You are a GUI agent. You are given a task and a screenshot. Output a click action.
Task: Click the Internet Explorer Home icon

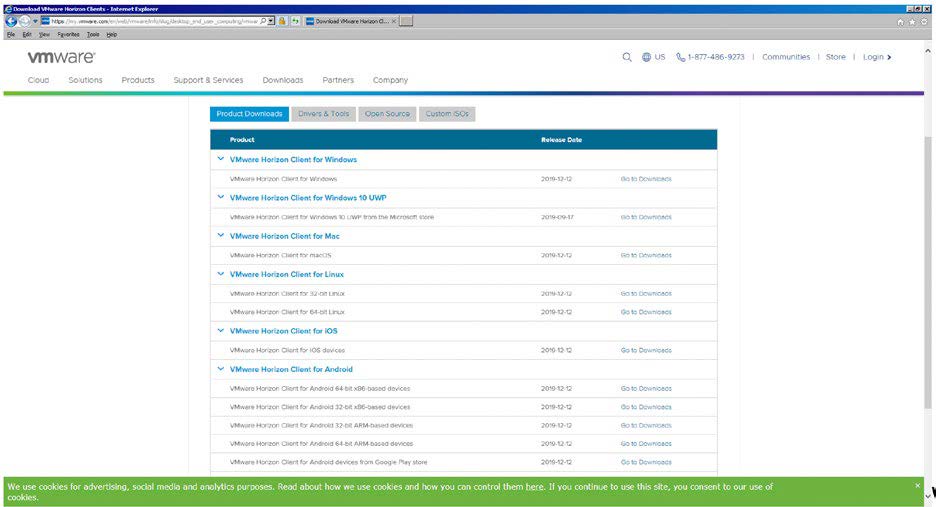coord(900,22)
